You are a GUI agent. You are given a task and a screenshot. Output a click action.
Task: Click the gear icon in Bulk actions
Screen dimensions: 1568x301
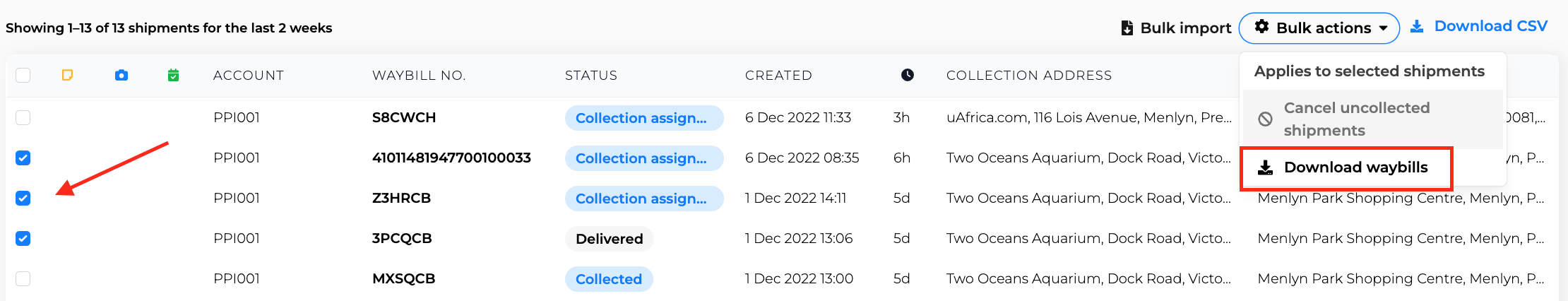point(1261,27)
